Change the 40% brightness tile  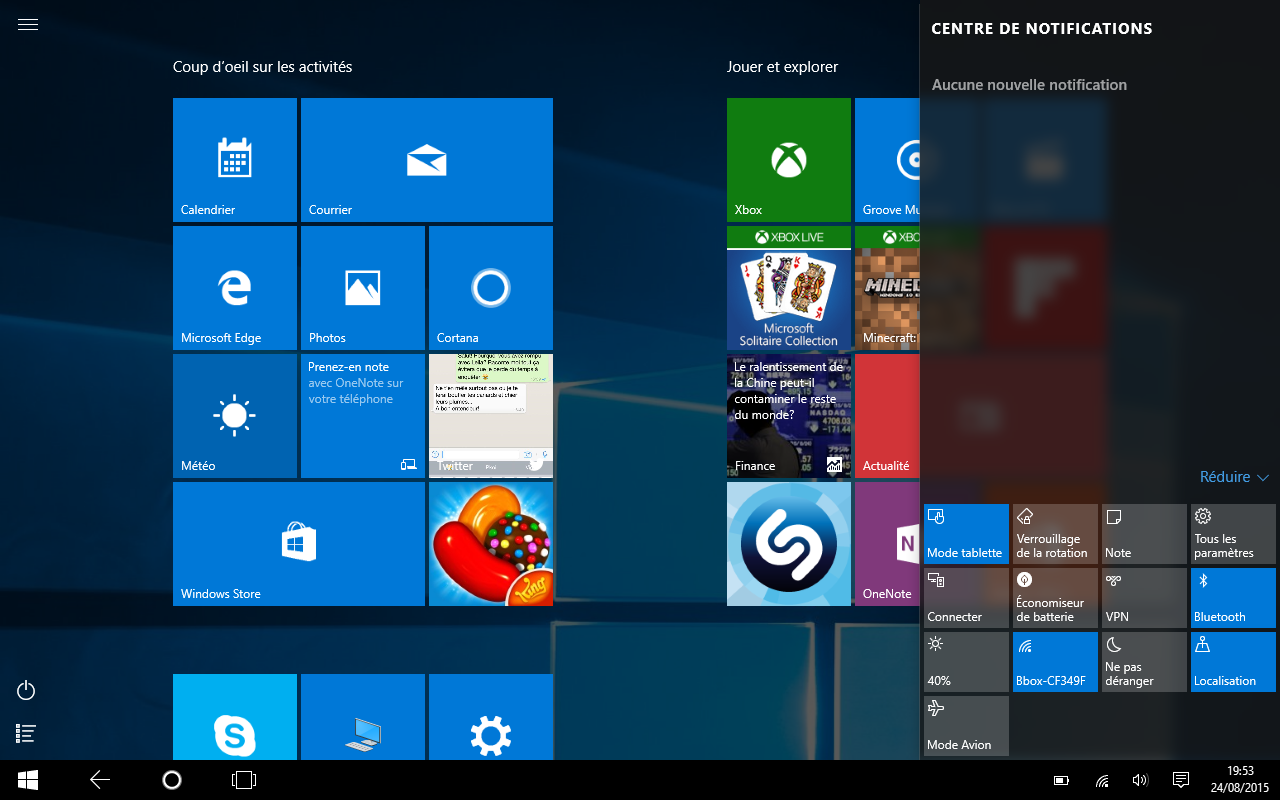(966, 662)
